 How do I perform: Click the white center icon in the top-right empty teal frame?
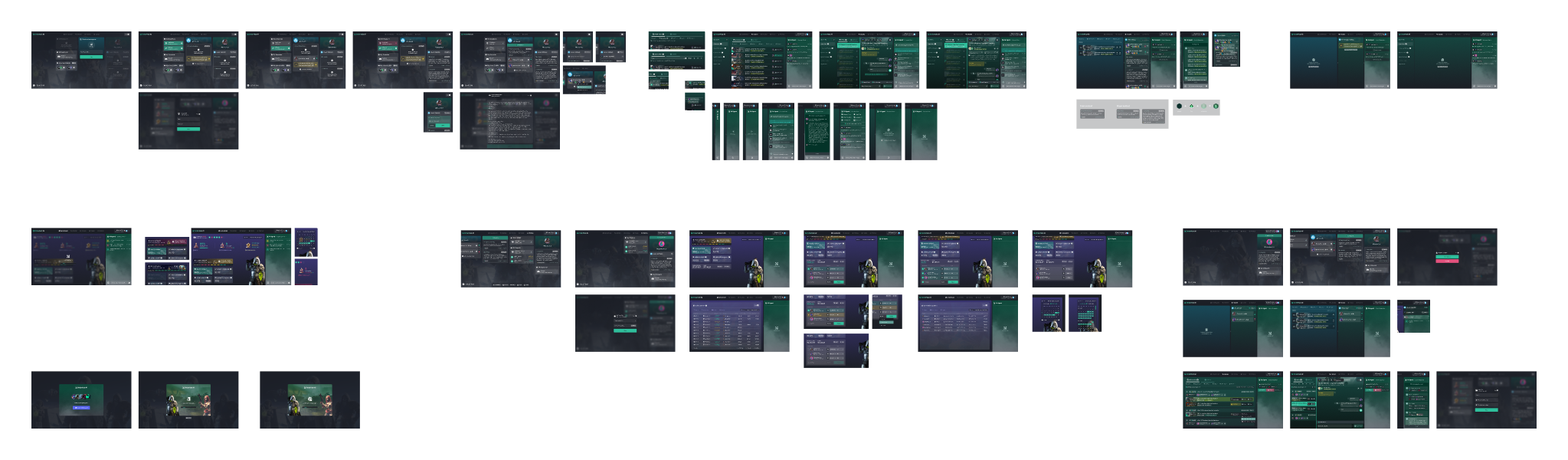(x=1442, y=61)
